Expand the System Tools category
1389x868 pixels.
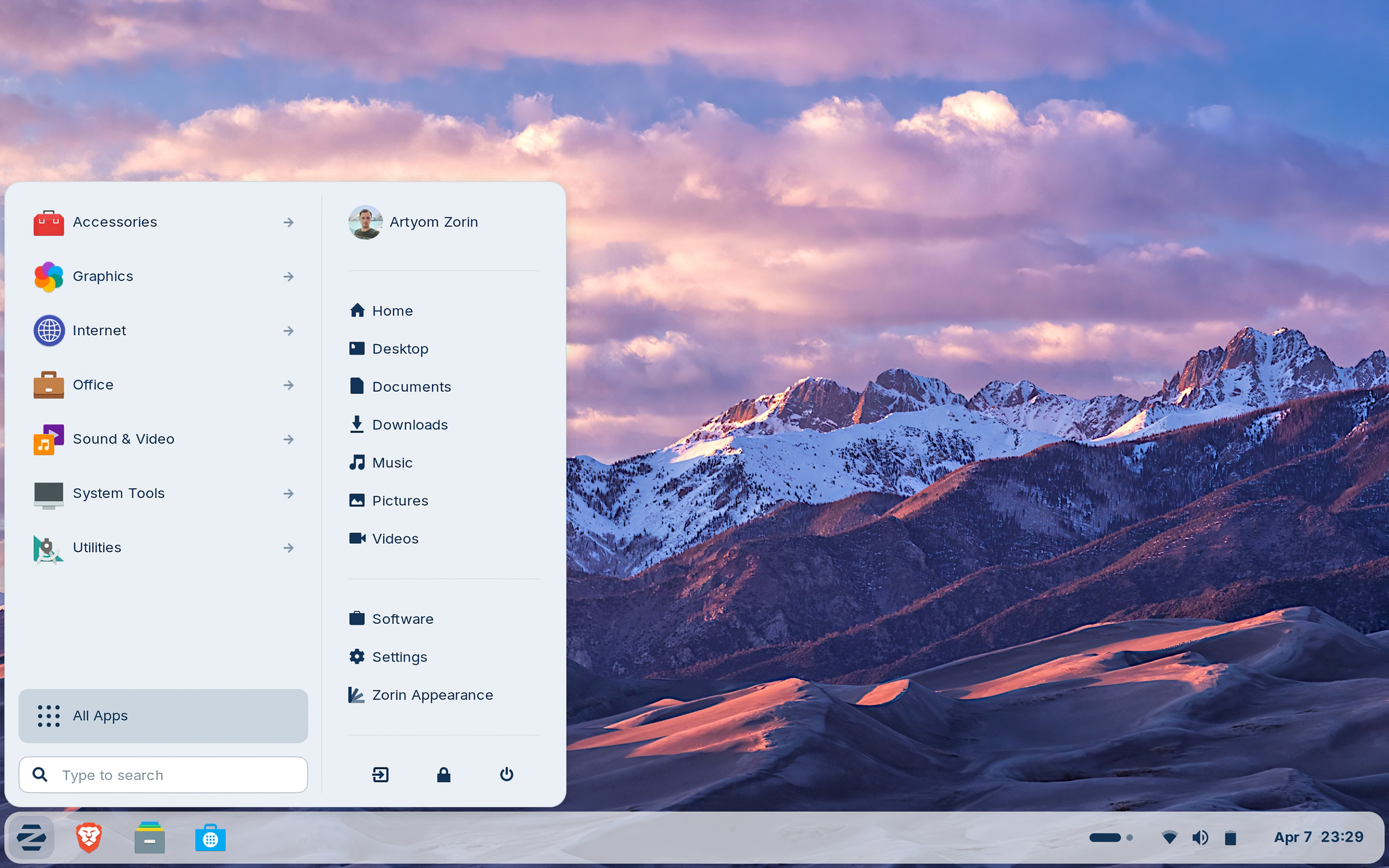point(119,493)
